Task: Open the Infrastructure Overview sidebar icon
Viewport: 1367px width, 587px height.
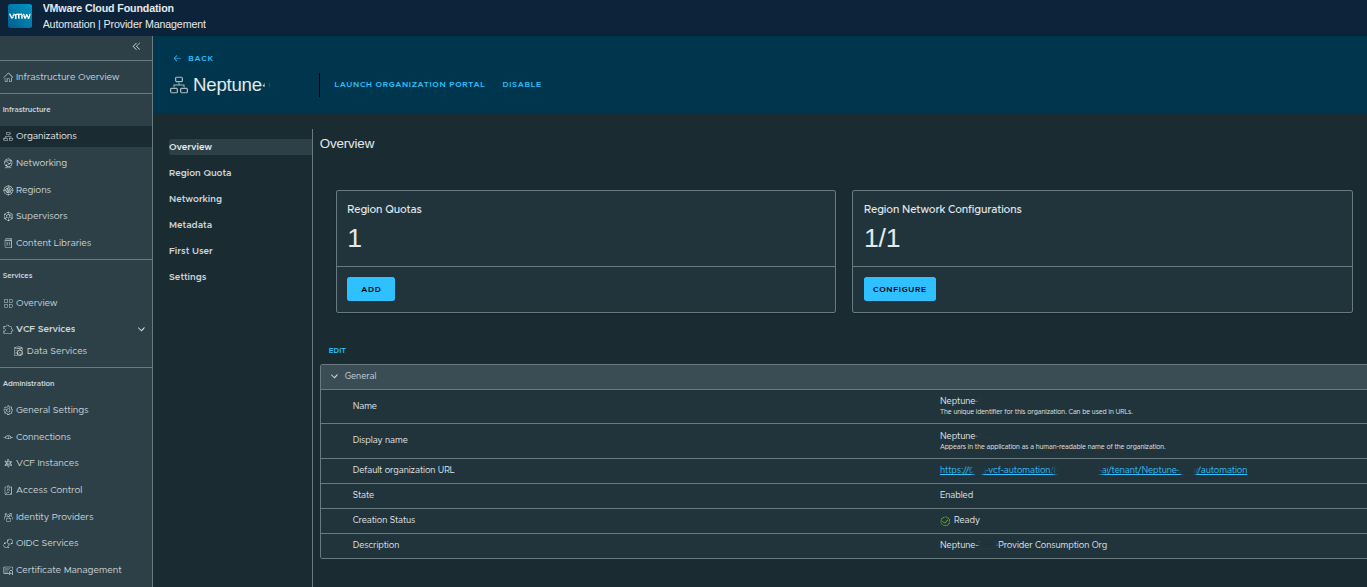Action: (x=9, y=77)
